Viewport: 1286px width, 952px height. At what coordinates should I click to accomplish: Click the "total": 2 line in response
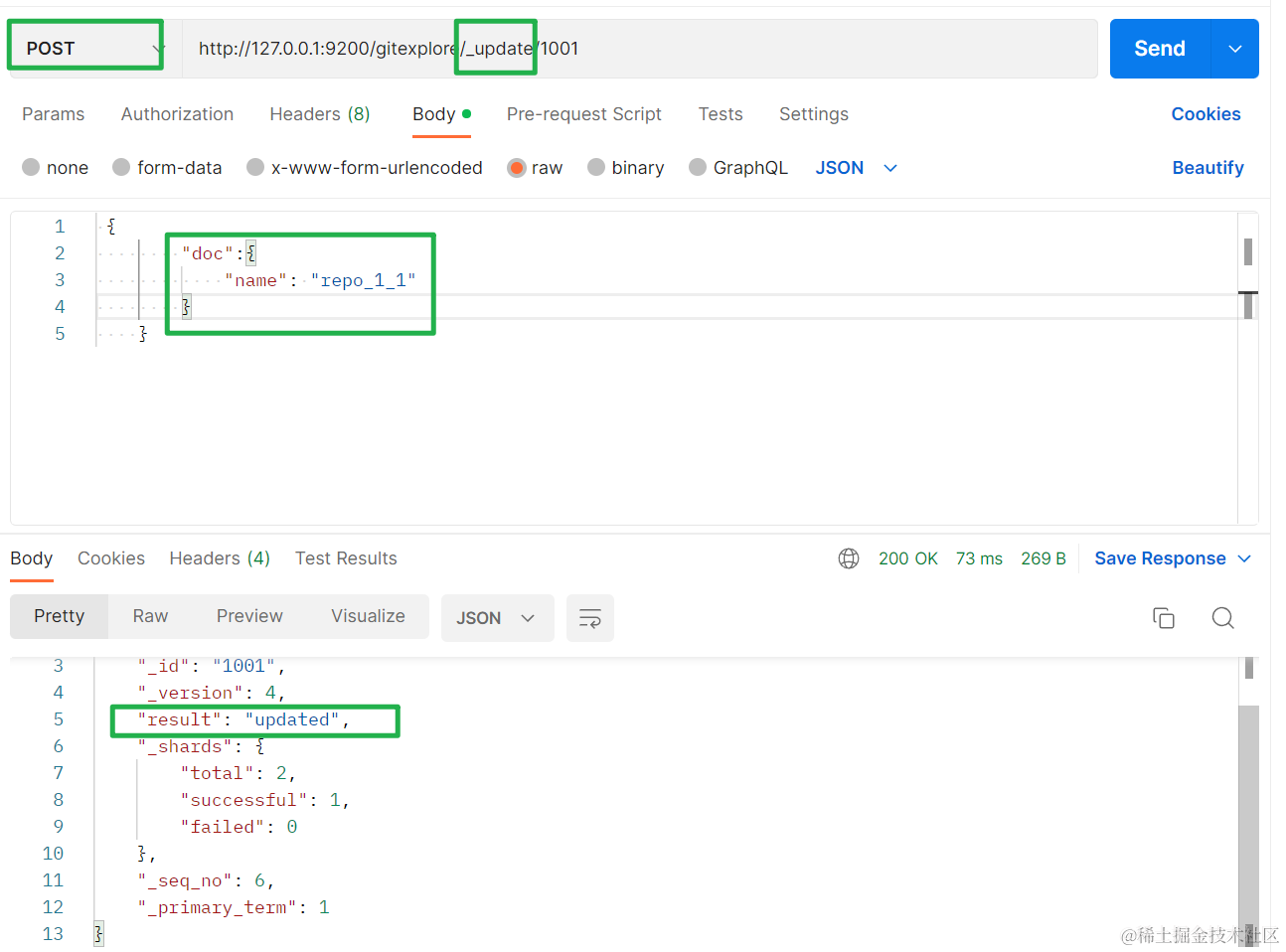[x=238, y=773]
